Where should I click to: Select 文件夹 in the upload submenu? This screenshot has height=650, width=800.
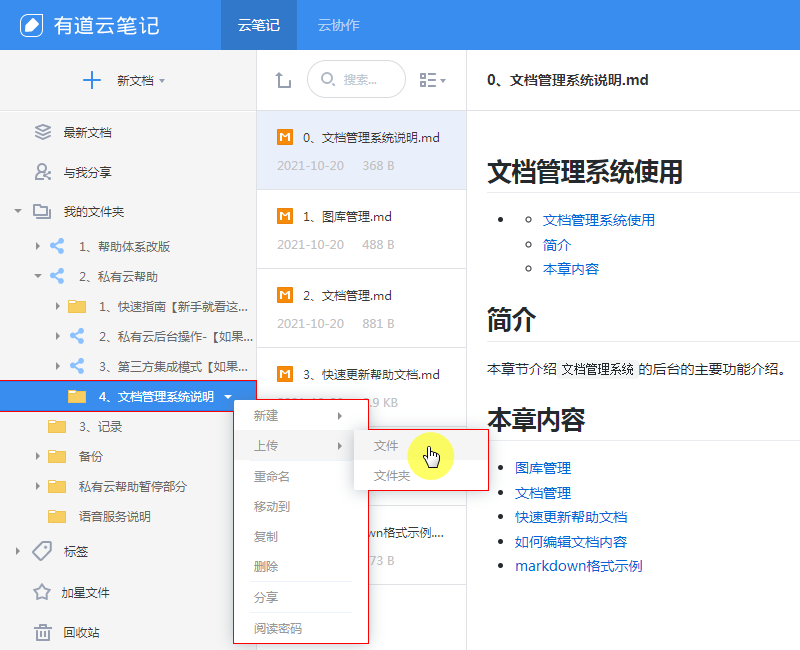[x=392, y=476]
